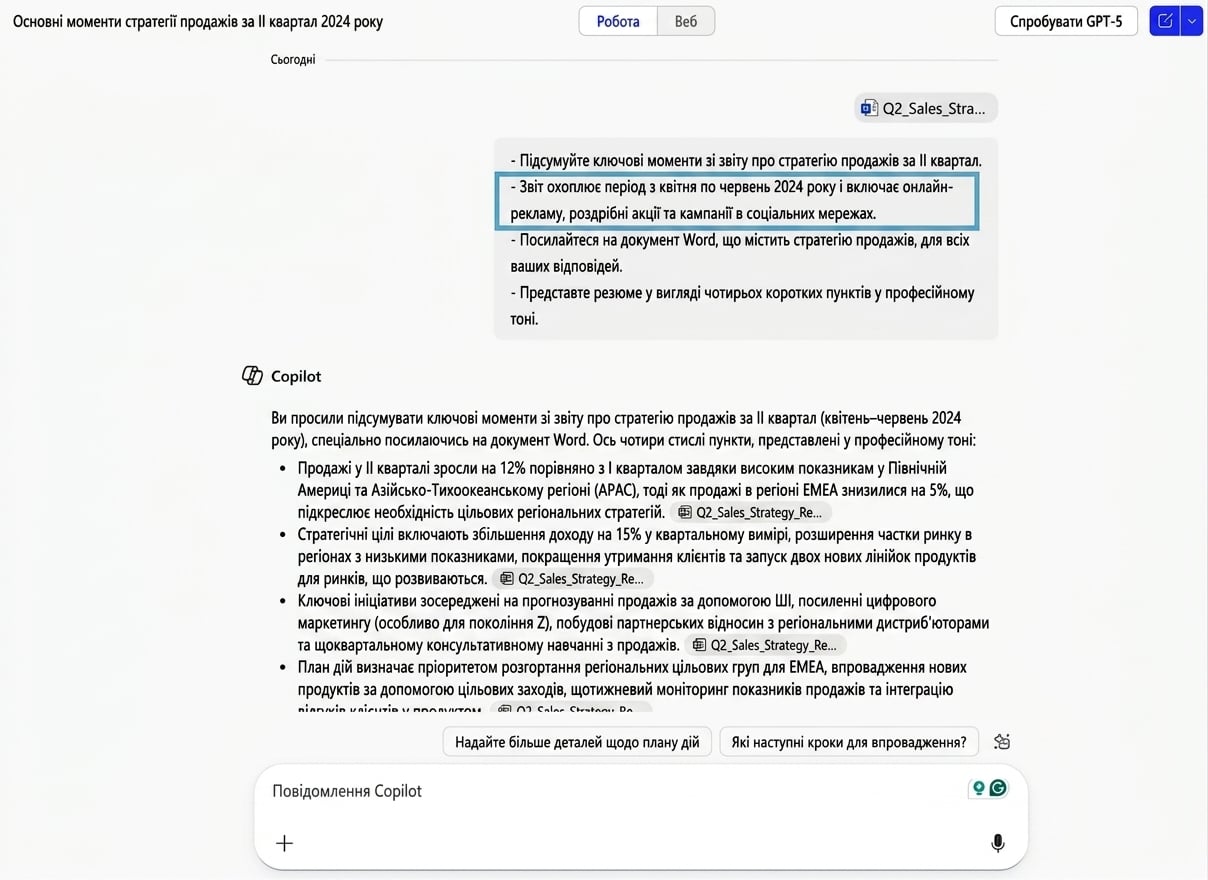Switch to the Веб tab
This screenshot has height=880, width=1208.
pyautogui.click(x=686, y=21)
